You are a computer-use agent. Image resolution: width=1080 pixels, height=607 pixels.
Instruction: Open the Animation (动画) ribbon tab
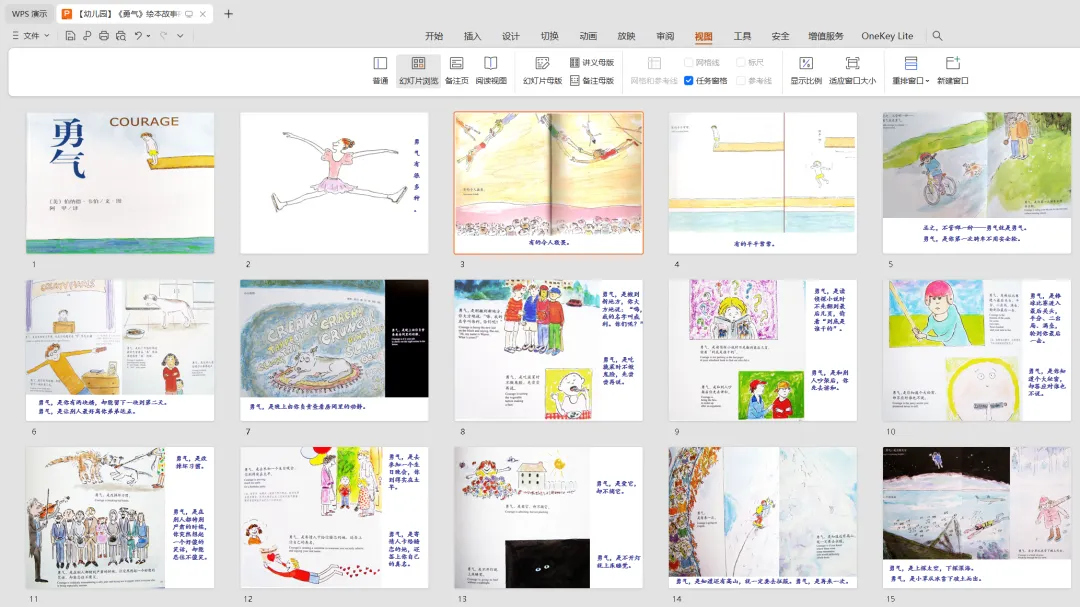[588, 36]
